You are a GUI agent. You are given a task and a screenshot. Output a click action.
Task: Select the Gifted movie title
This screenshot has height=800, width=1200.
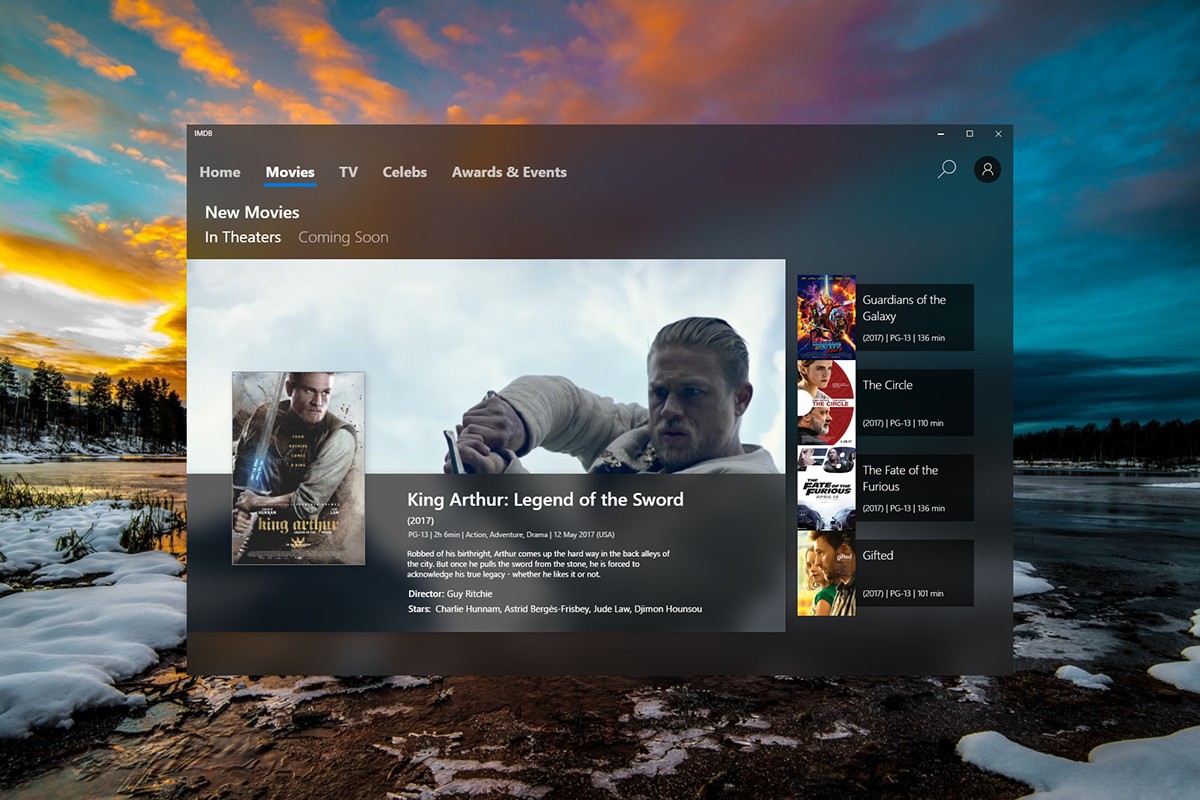point(878,556)
